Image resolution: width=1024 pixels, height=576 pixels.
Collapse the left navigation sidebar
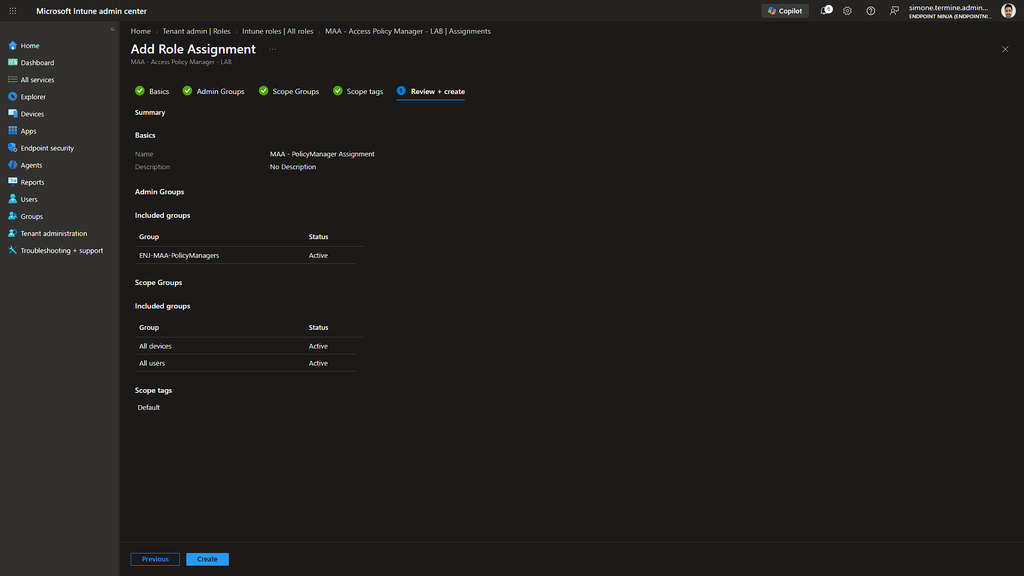[112, 29]
